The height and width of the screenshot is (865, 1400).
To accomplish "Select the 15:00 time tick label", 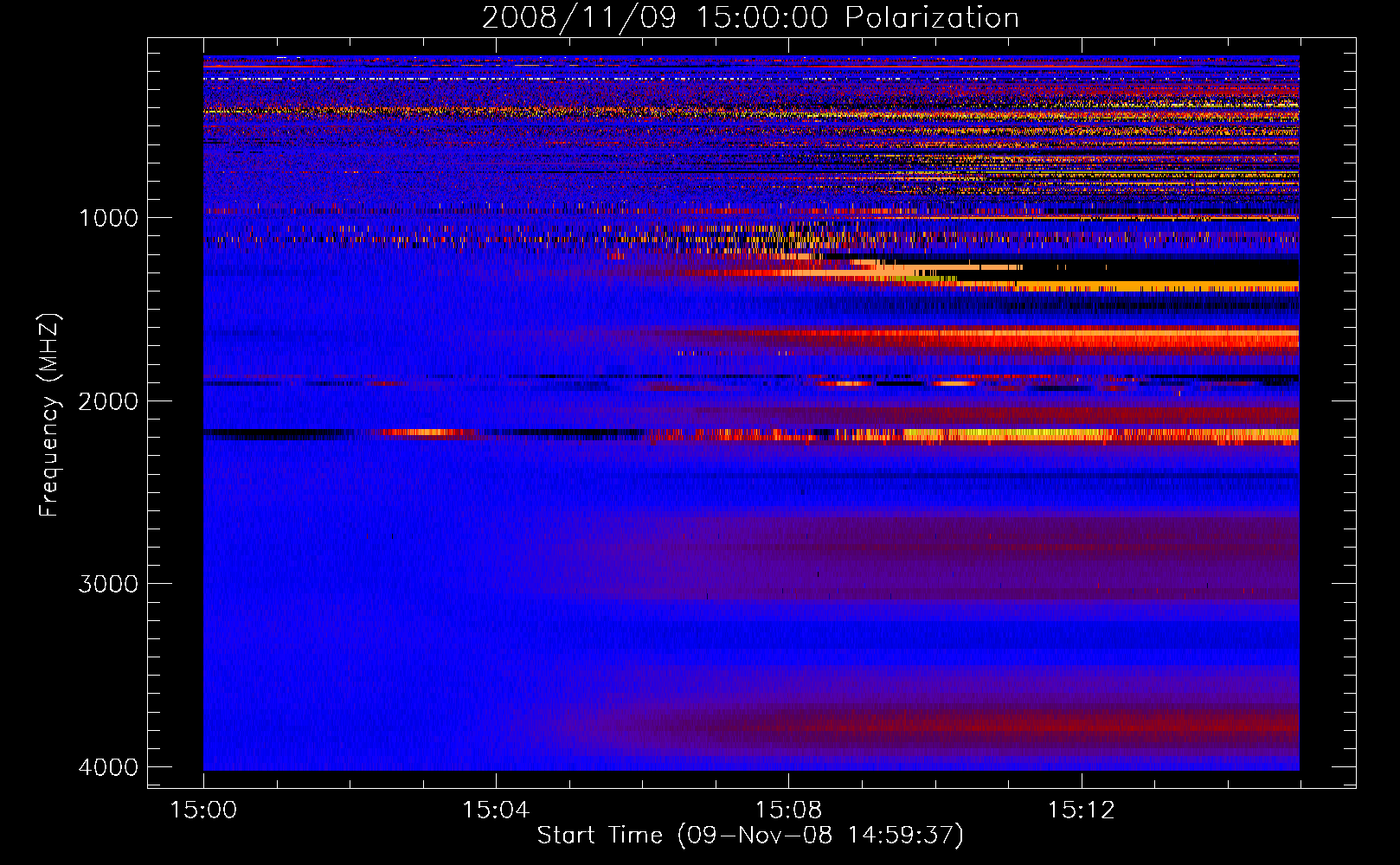I will tap(203, 811).
